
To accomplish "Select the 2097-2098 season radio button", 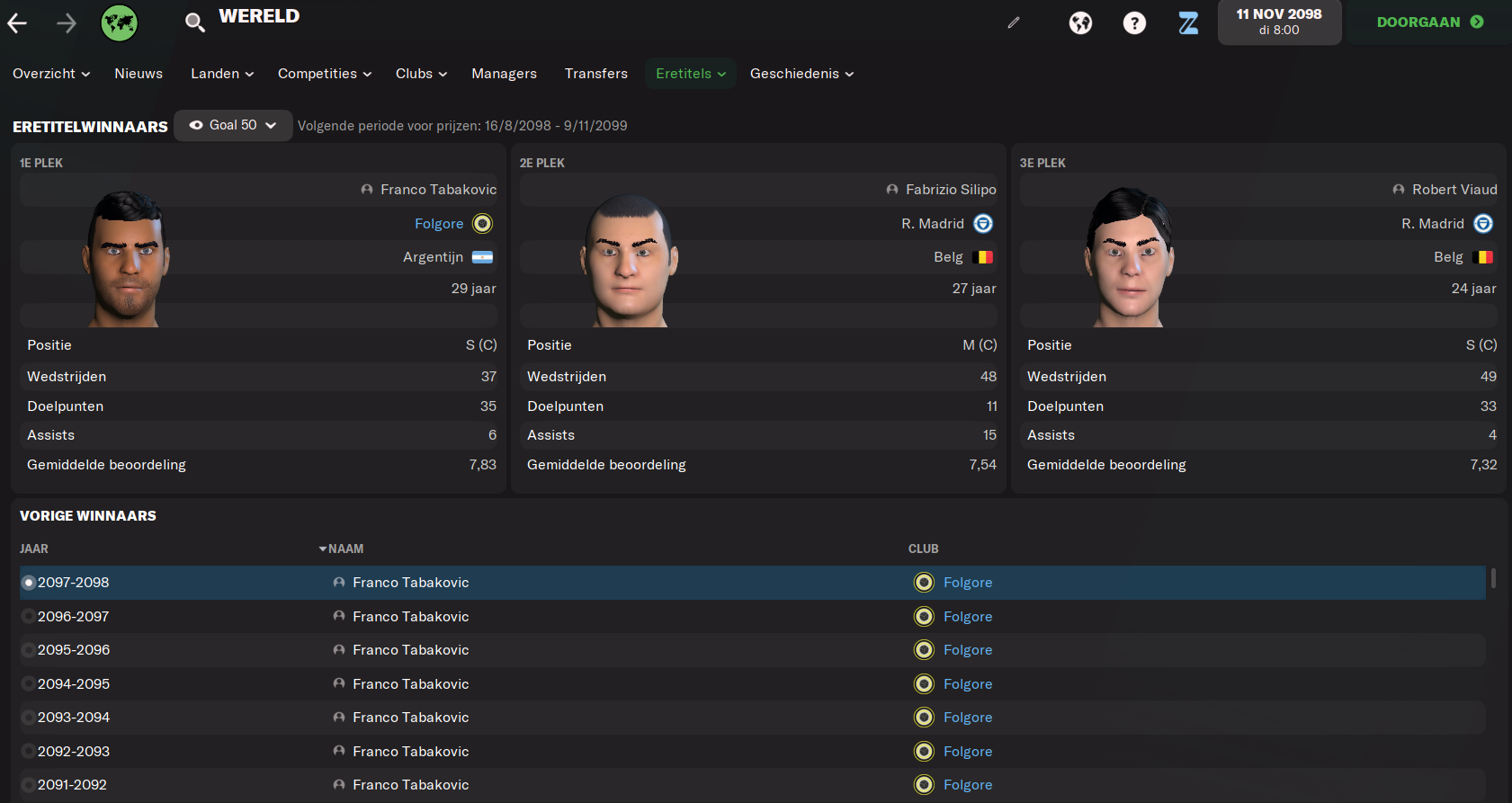I will (29, 583).
